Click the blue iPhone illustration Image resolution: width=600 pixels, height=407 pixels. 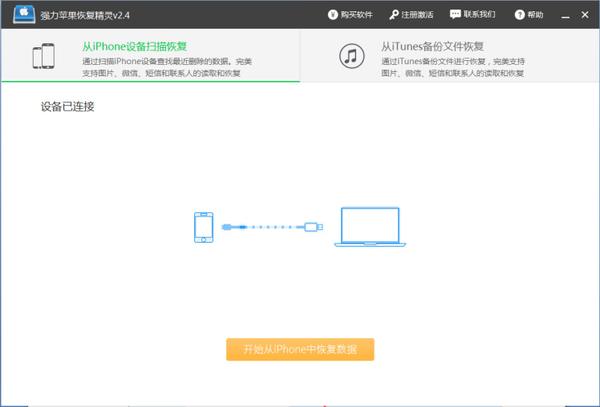coord(204,227)
